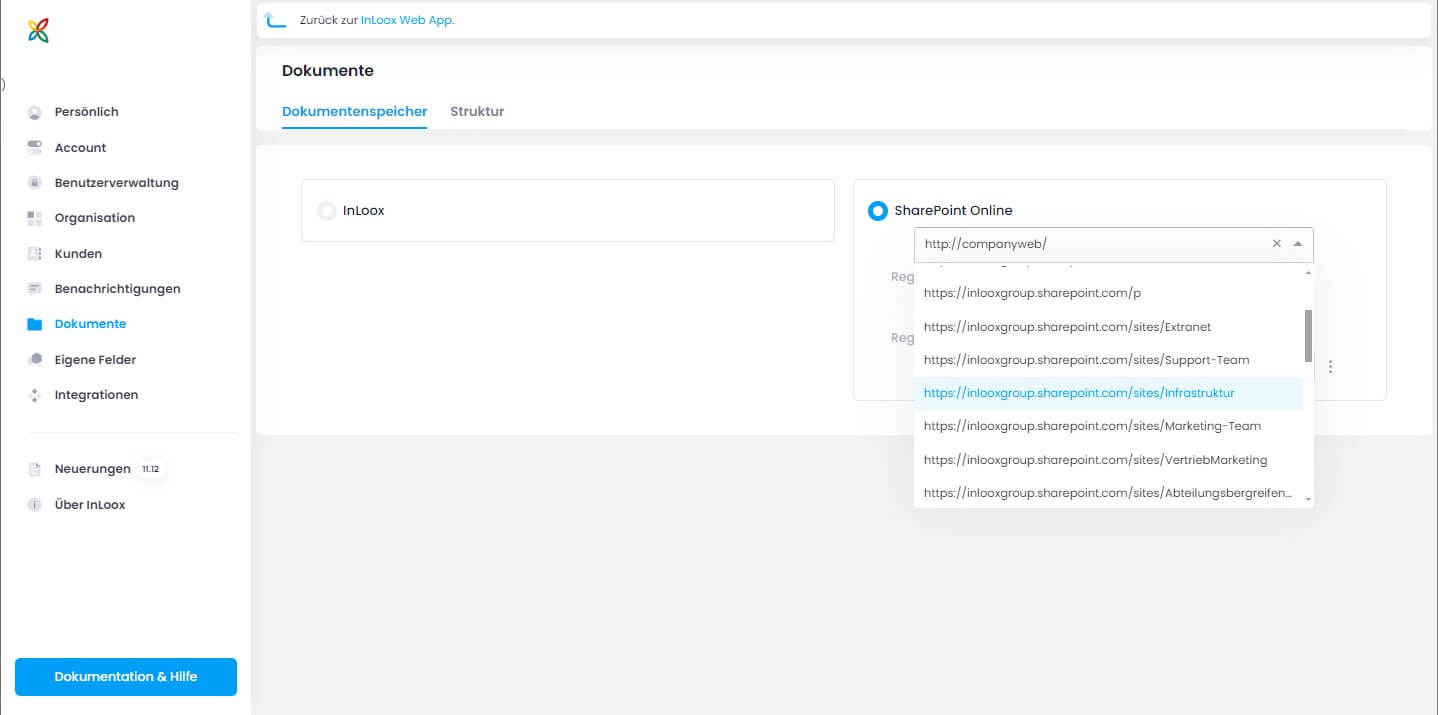Image resolution: width=1438 pixels, height=715 pixels.
Task: Select the Account section icon
Action: (35, 147)
